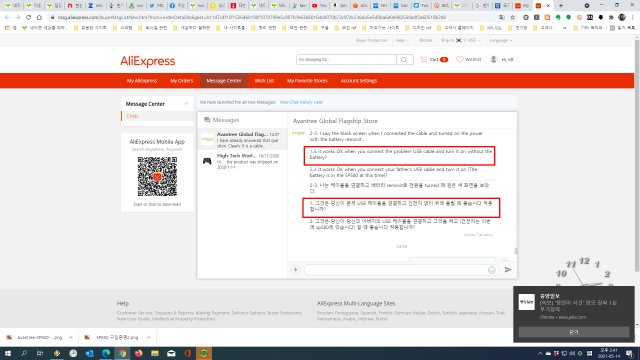The width and height of the screenshot is (640, 360).
Task: Open the shopping Cart icon
Action: click(x=424, y=60)
